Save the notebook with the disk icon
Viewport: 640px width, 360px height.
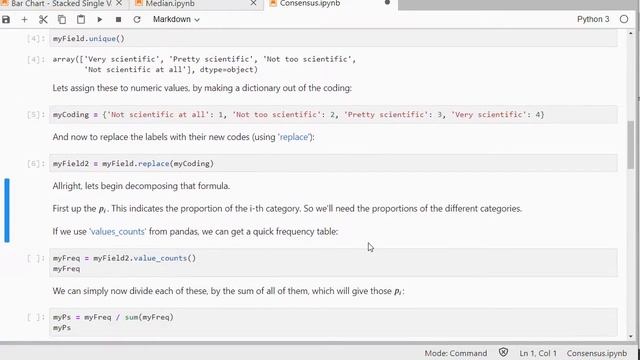point(6,19)
